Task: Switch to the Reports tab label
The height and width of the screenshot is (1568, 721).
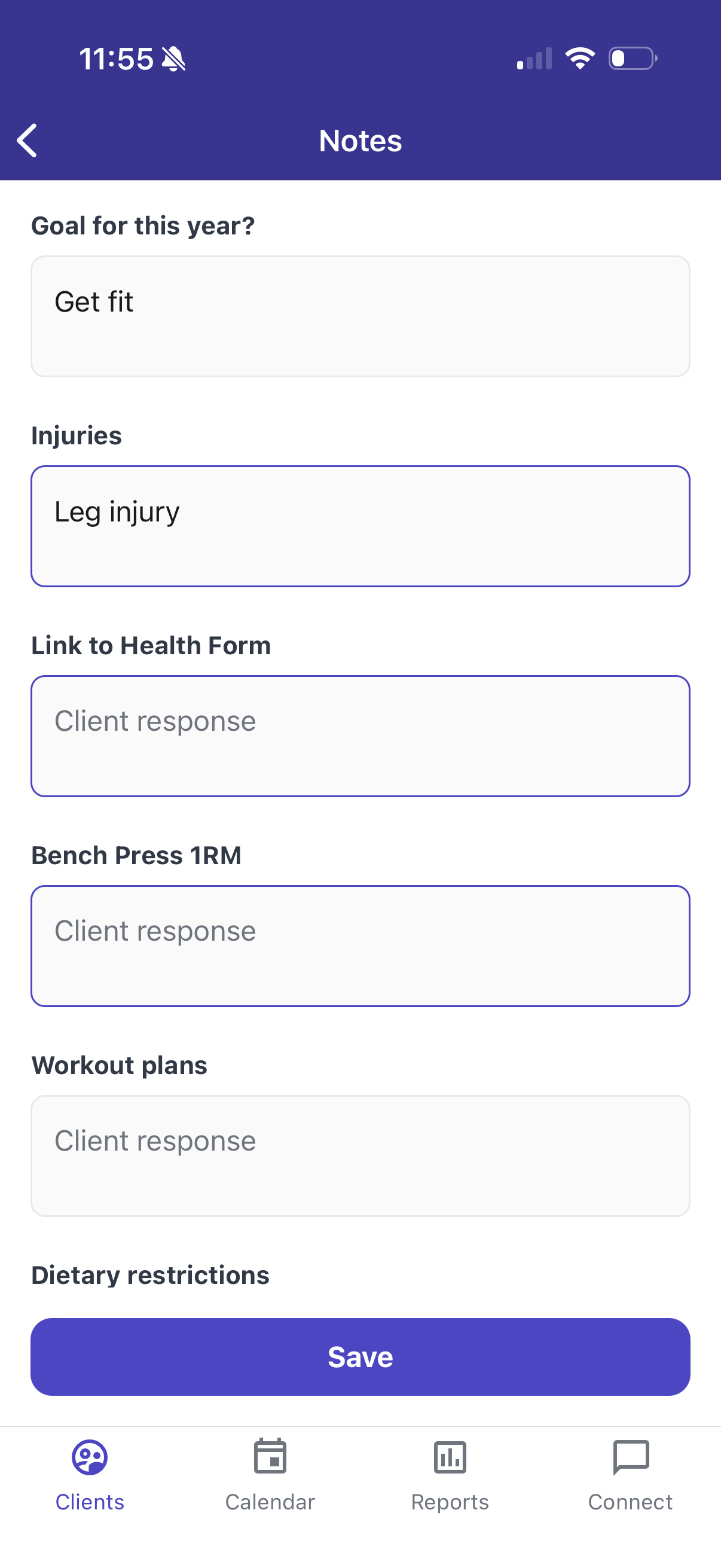Action: click(x=450, y=1502)
